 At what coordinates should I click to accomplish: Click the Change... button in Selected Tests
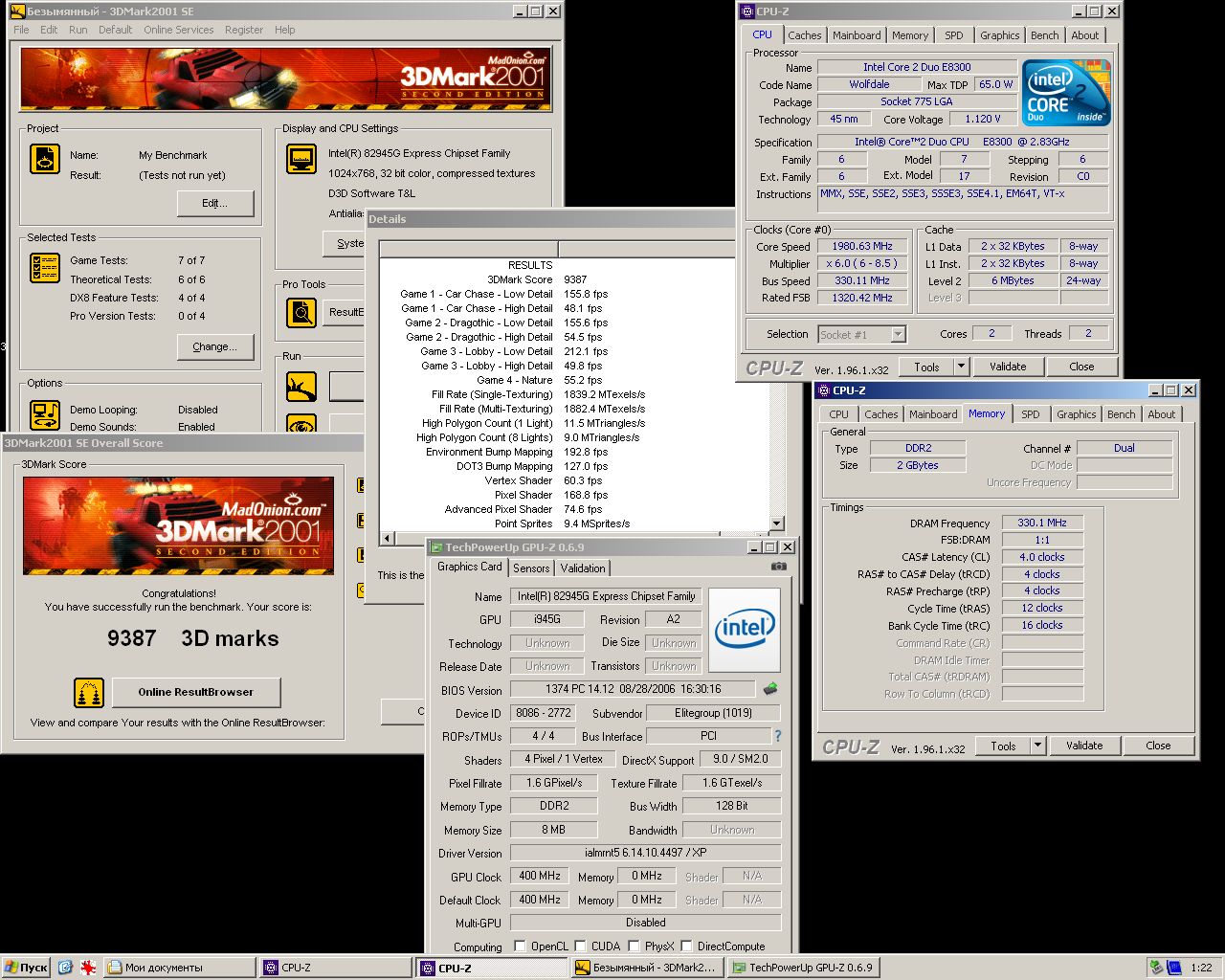[x=215, y=346]
